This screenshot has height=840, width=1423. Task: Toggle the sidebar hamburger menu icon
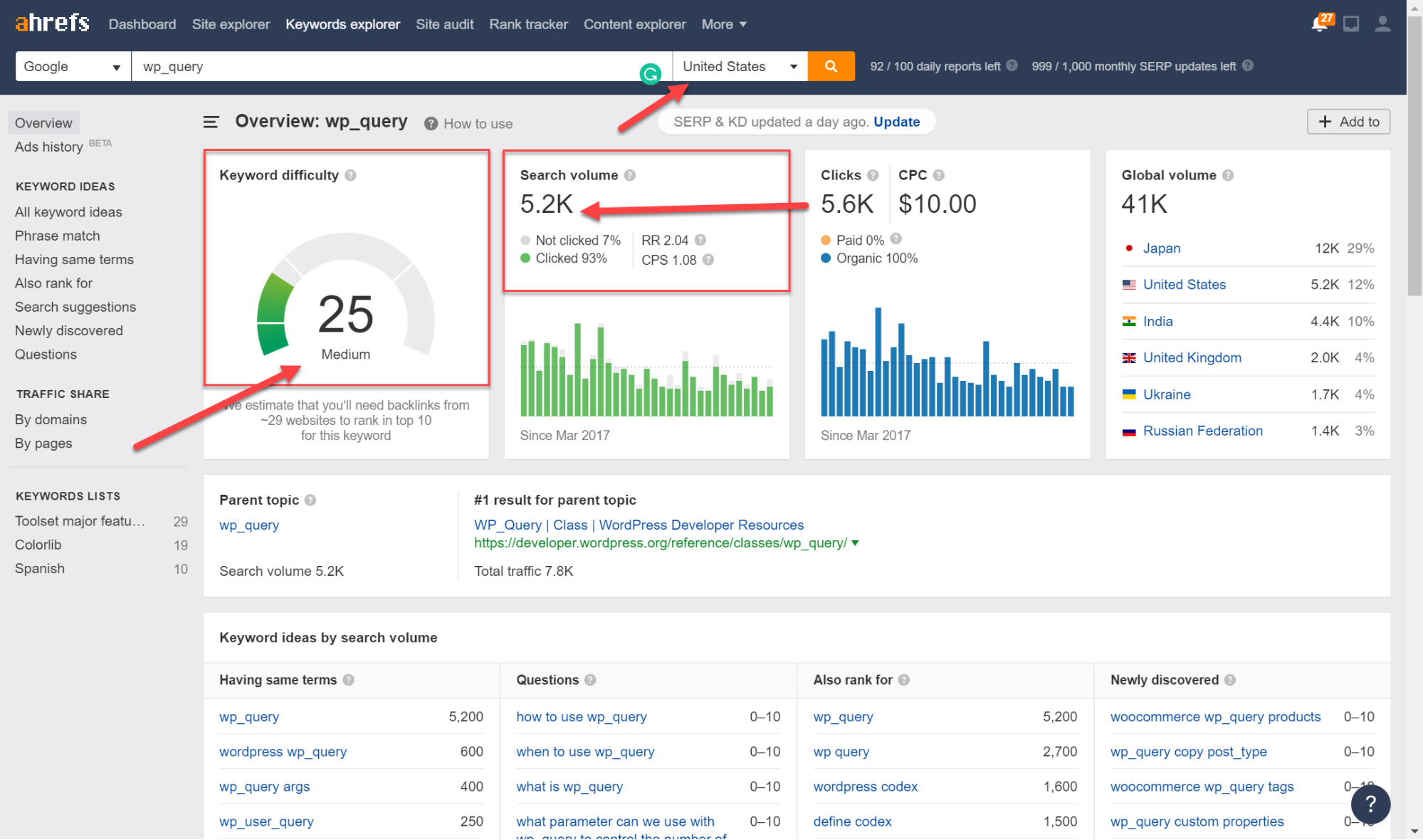[211, 122]
